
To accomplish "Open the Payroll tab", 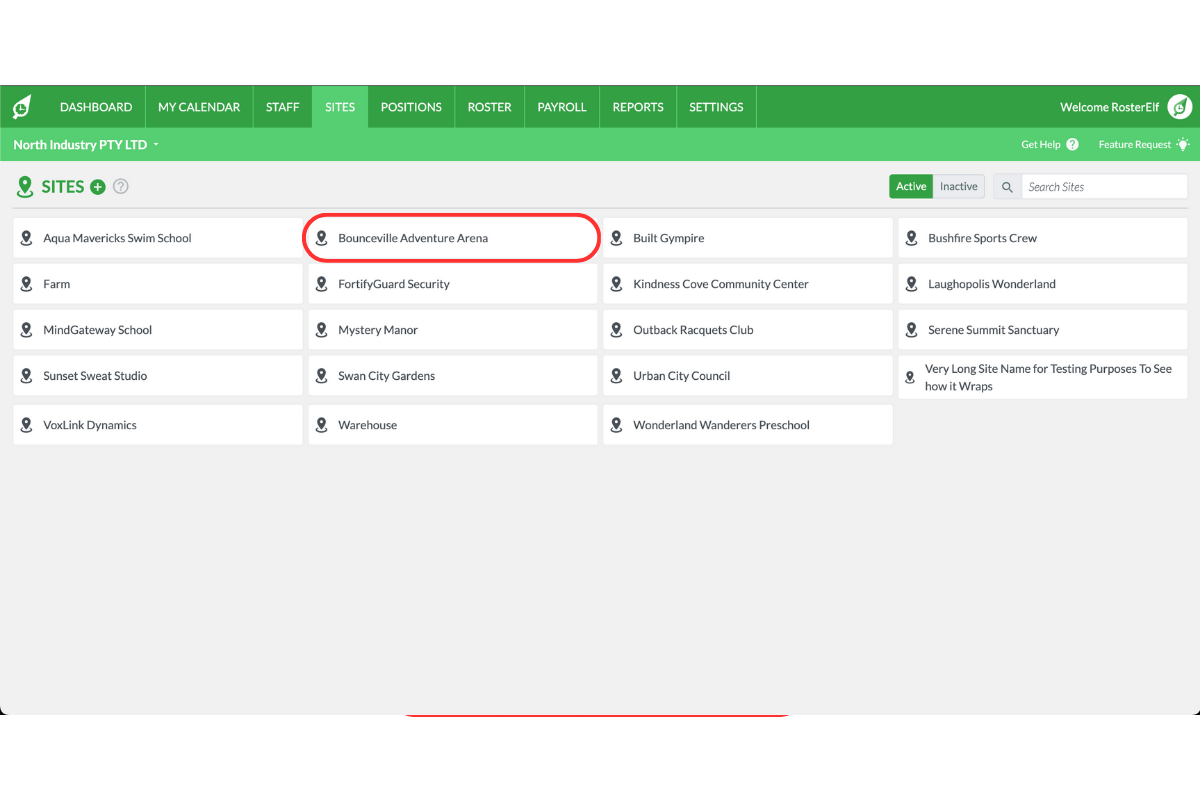I will pyautogui.click(x=562, y=107).
